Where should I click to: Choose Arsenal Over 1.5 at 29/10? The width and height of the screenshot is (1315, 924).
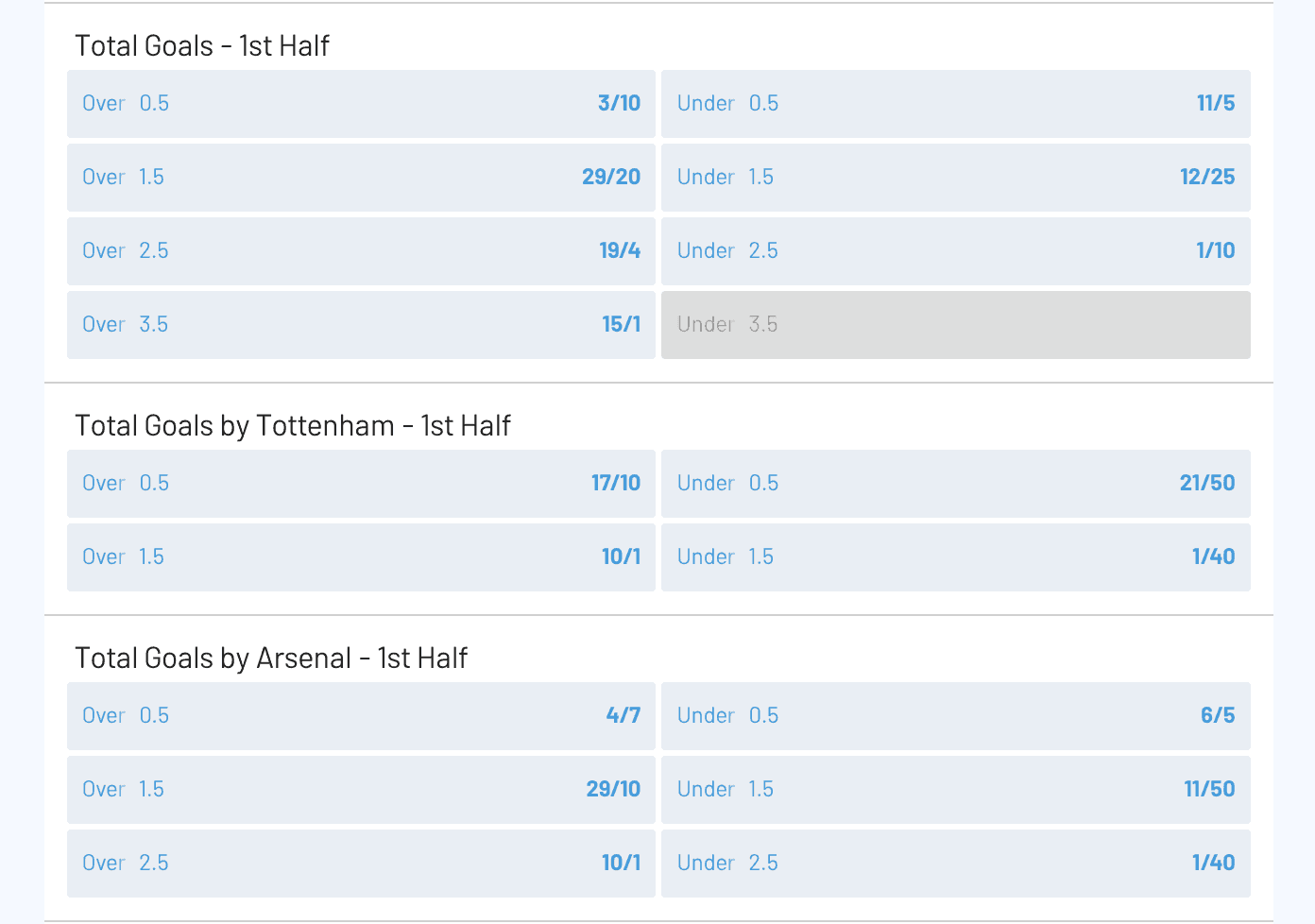[360, 790]
